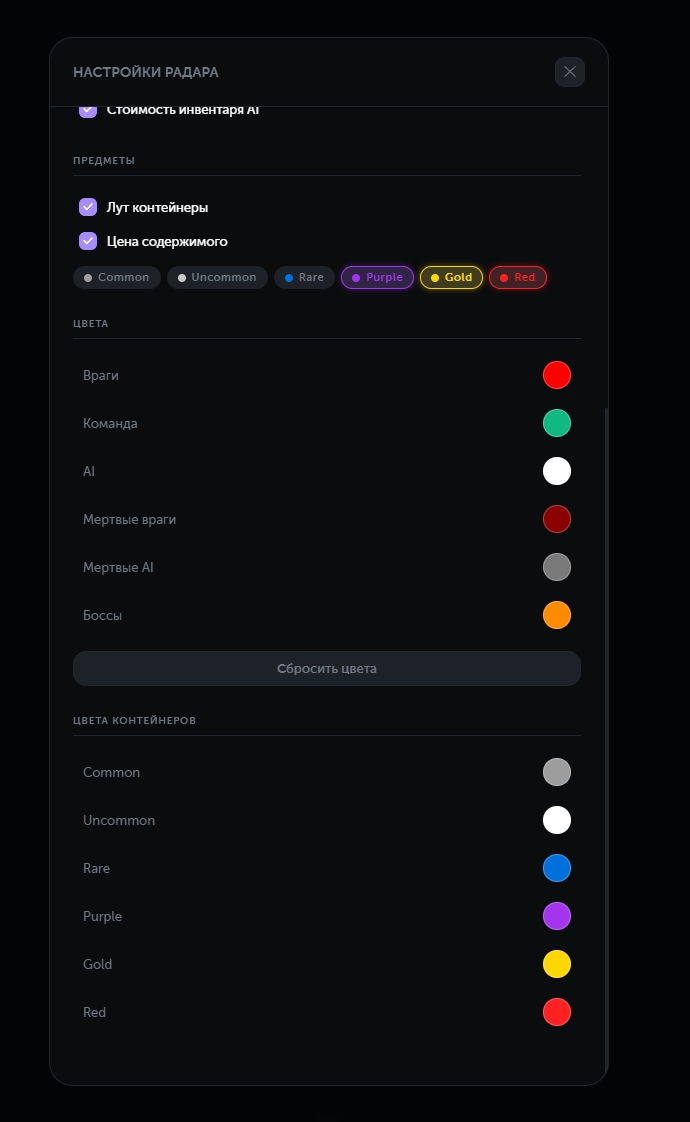Enable the Uncommon rarity filter chip
The height and width of the screenshot is (1122, 690).
click(217, 277)
